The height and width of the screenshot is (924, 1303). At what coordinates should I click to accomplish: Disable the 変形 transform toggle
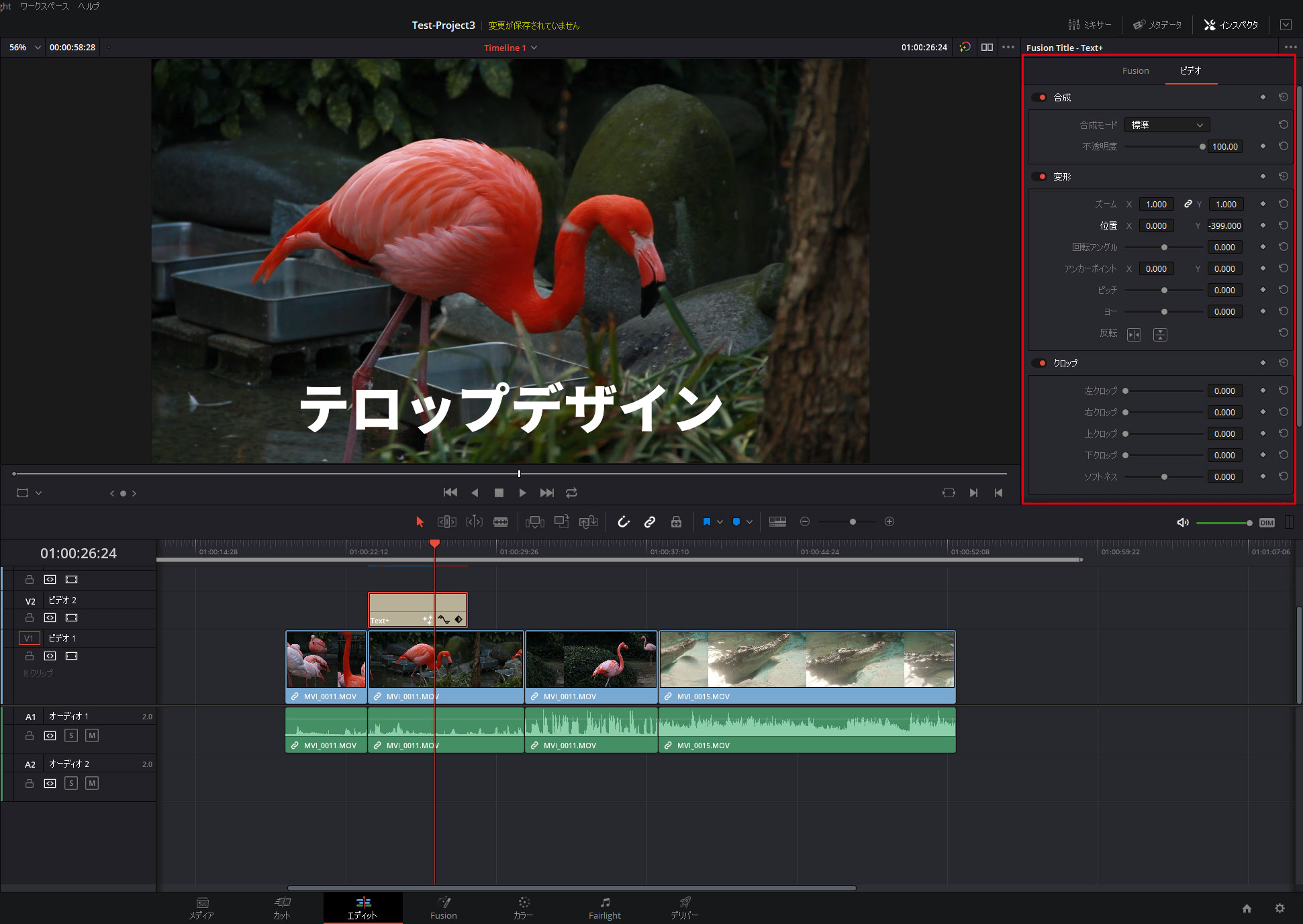coord(1039,176)
